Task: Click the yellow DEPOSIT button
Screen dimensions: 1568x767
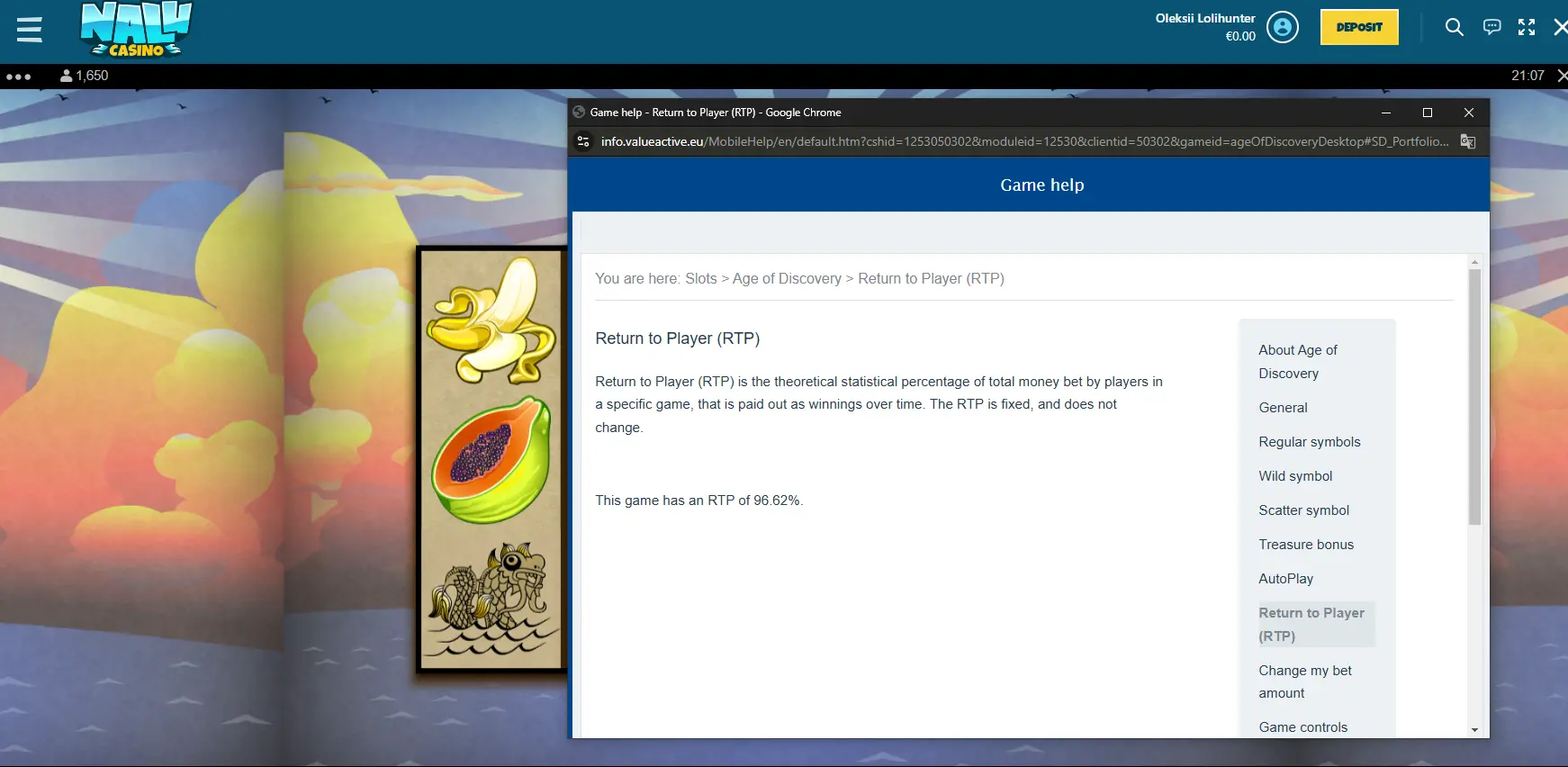Action: point(1359,27)
